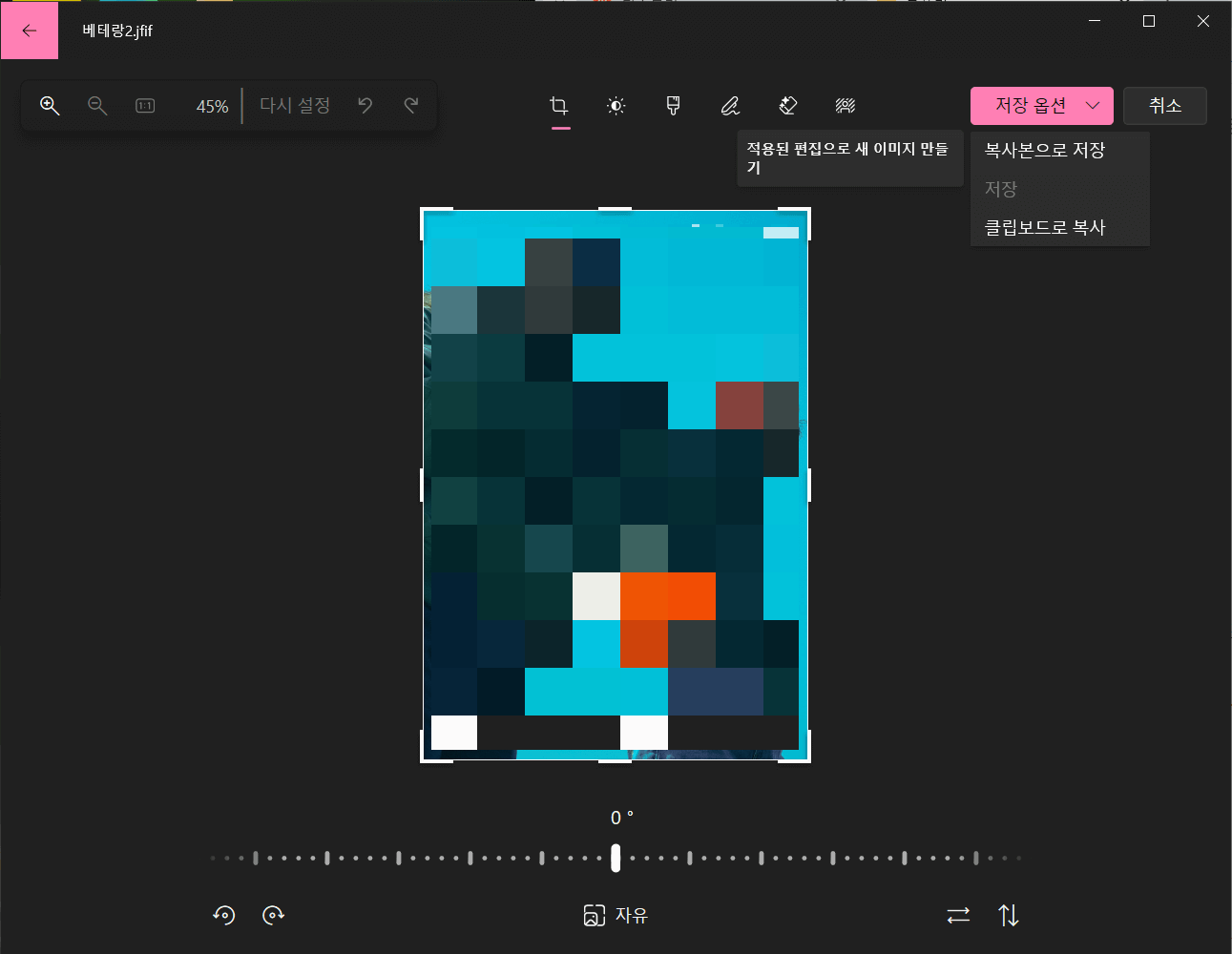Set rotation angle using the tilt slider

(616, 858)
